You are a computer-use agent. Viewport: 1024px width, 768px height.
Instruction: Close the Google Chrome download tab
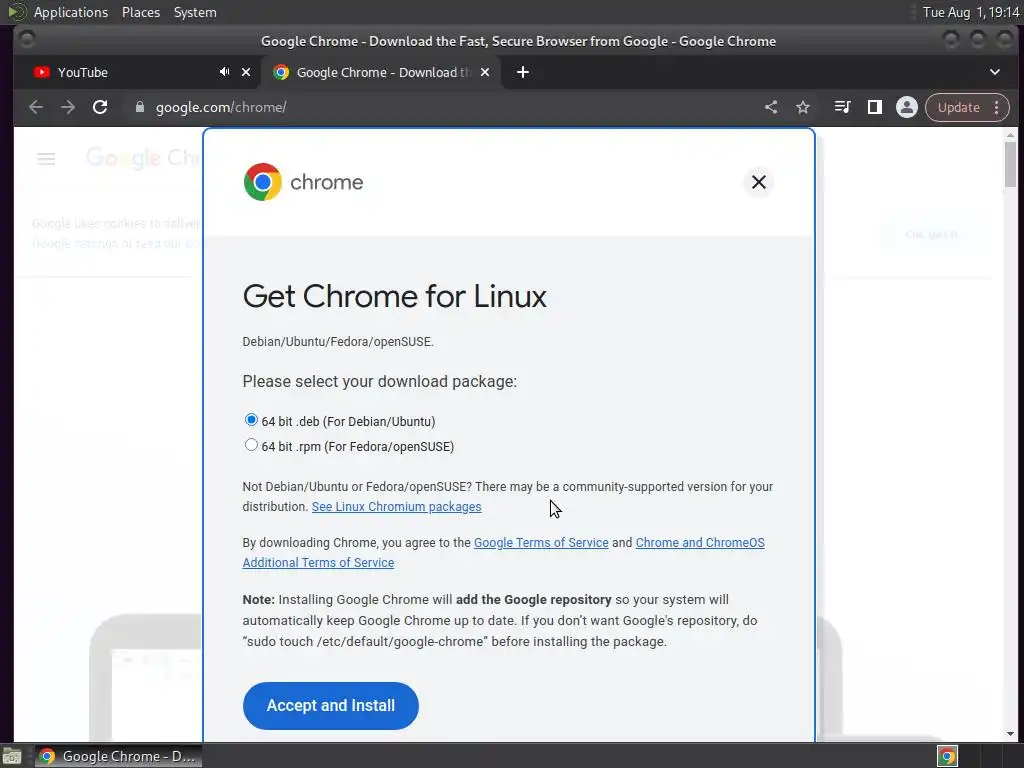click(485, 72)
